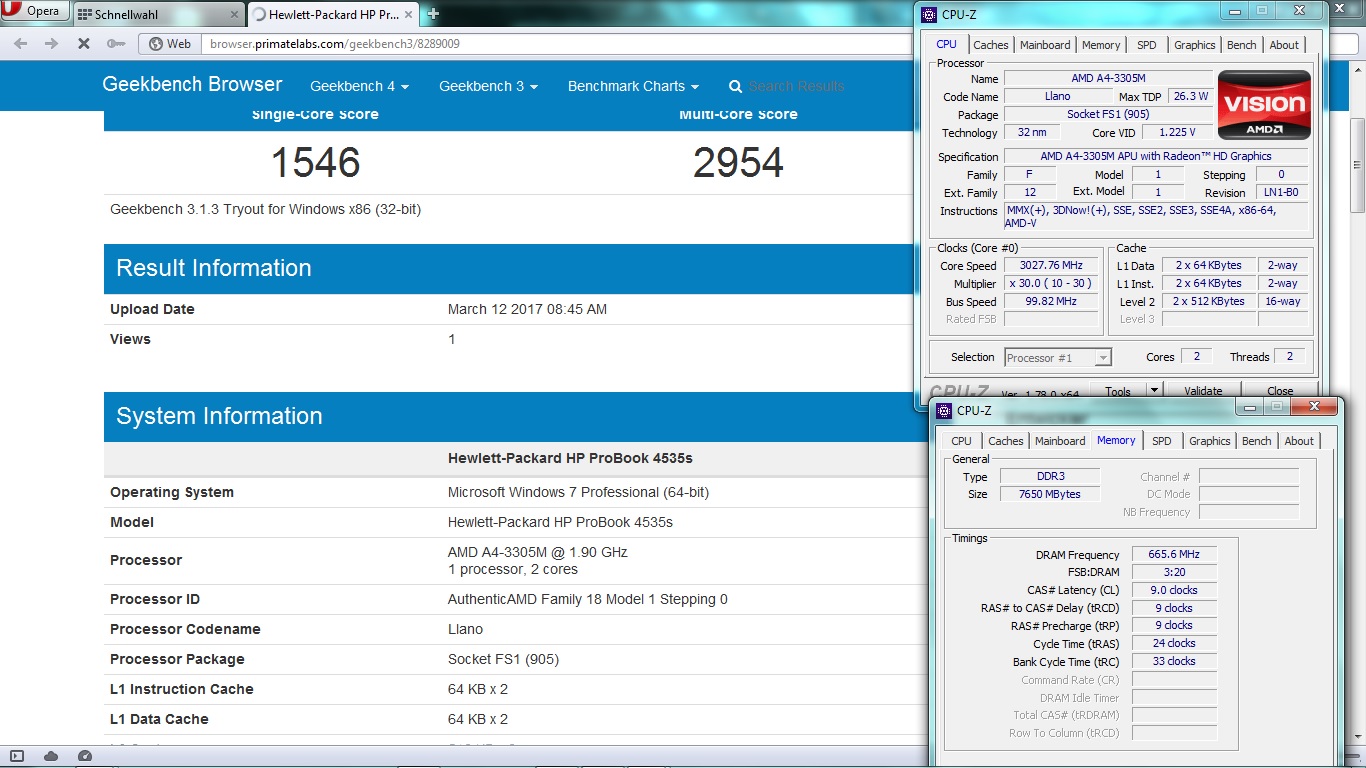The height and width of the screenshot is (768, 1366).
Task: Open Memory tab in upper CPU-Z window
Action: (1101, 45)
